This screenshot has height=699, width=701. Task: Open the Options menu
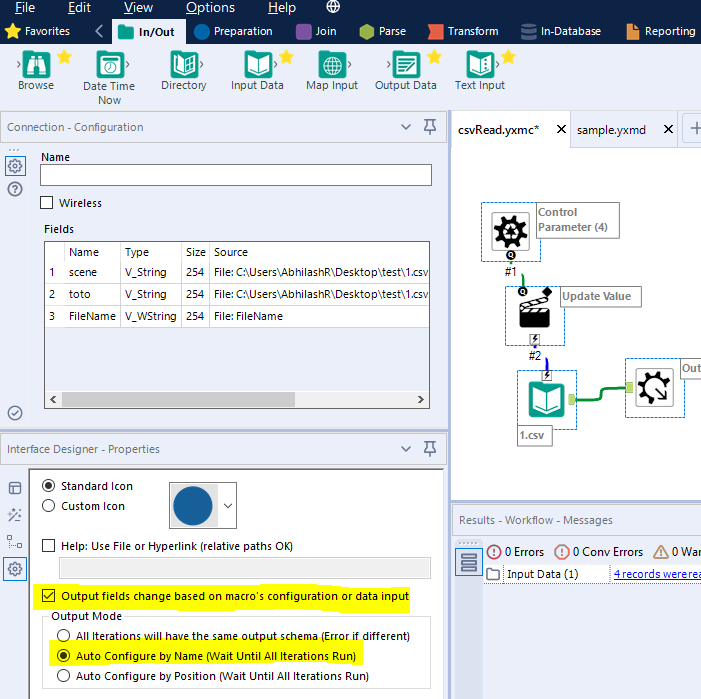coord(210,8)
